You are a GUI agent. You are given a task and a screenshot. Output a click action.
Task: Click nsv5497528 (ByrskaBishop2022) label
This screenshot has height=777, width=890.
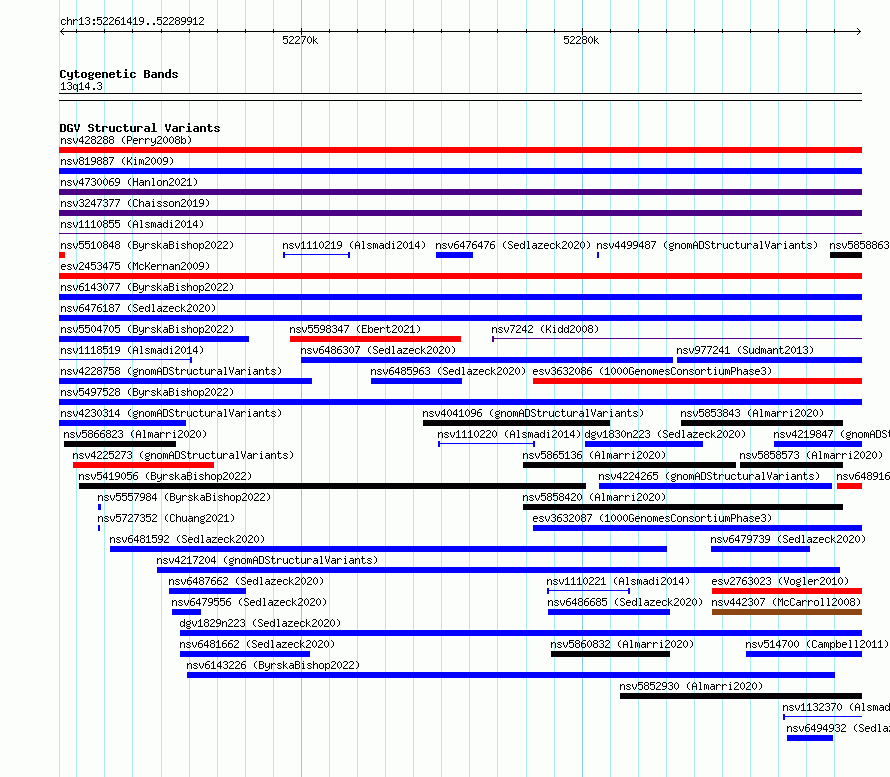click(147, 392)
